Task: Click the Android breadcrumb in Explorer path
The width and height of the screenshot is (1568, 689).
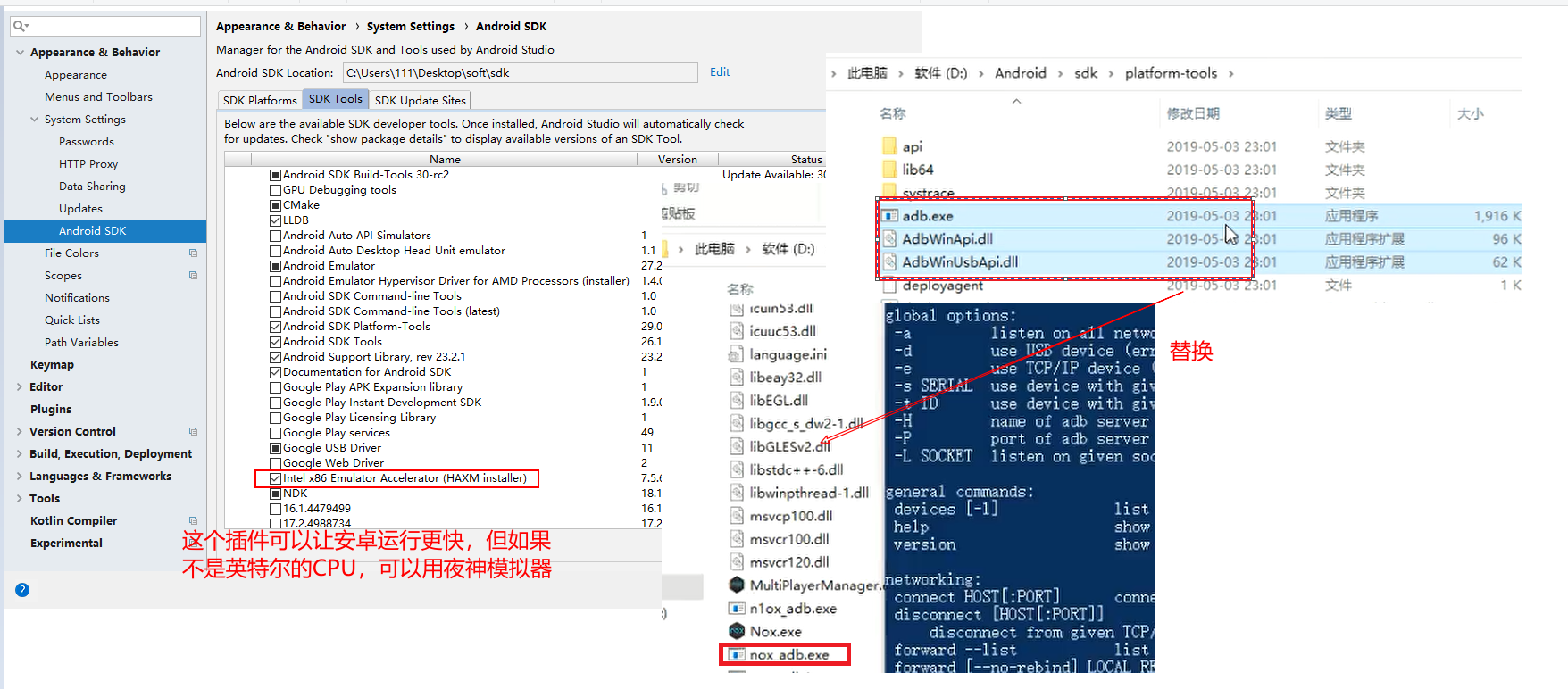Action: coord(1021,73)
